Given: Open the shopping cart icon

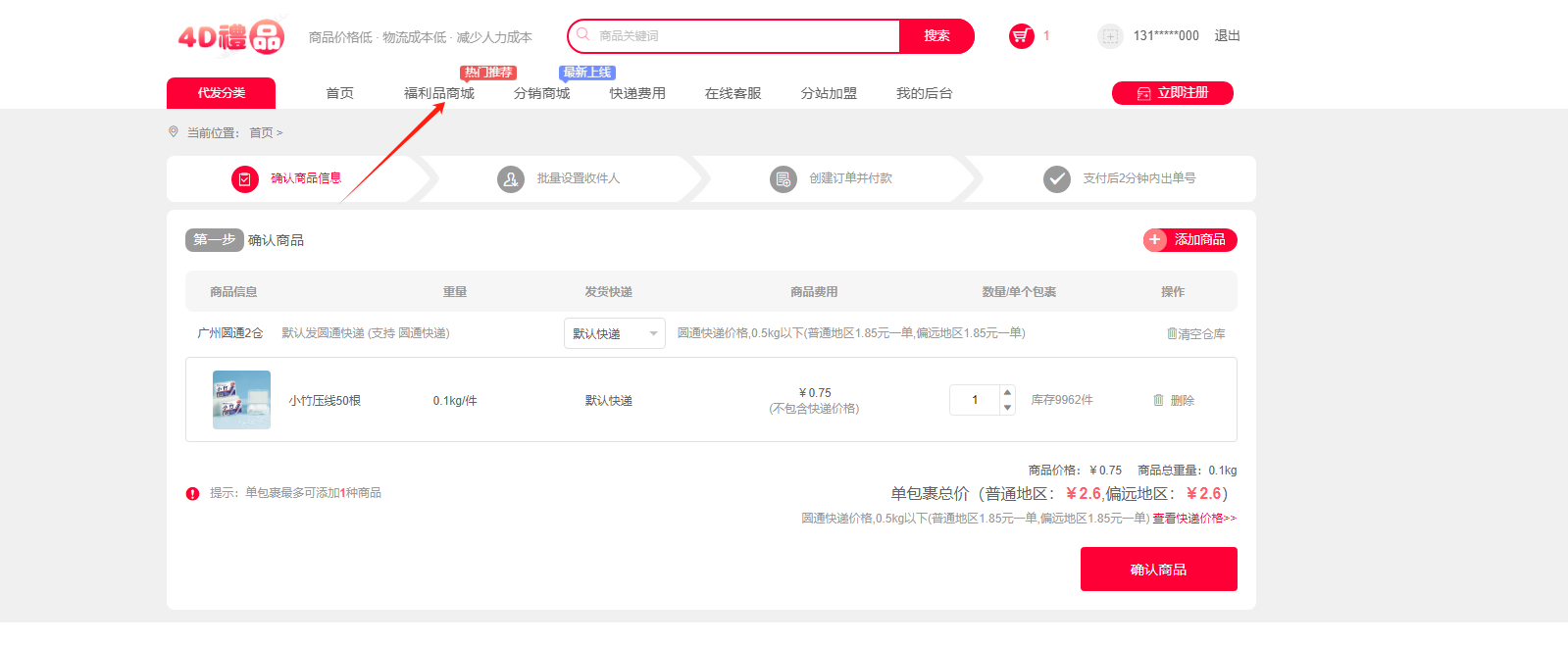Looking at the screenshot, I should click(1021, 36).
